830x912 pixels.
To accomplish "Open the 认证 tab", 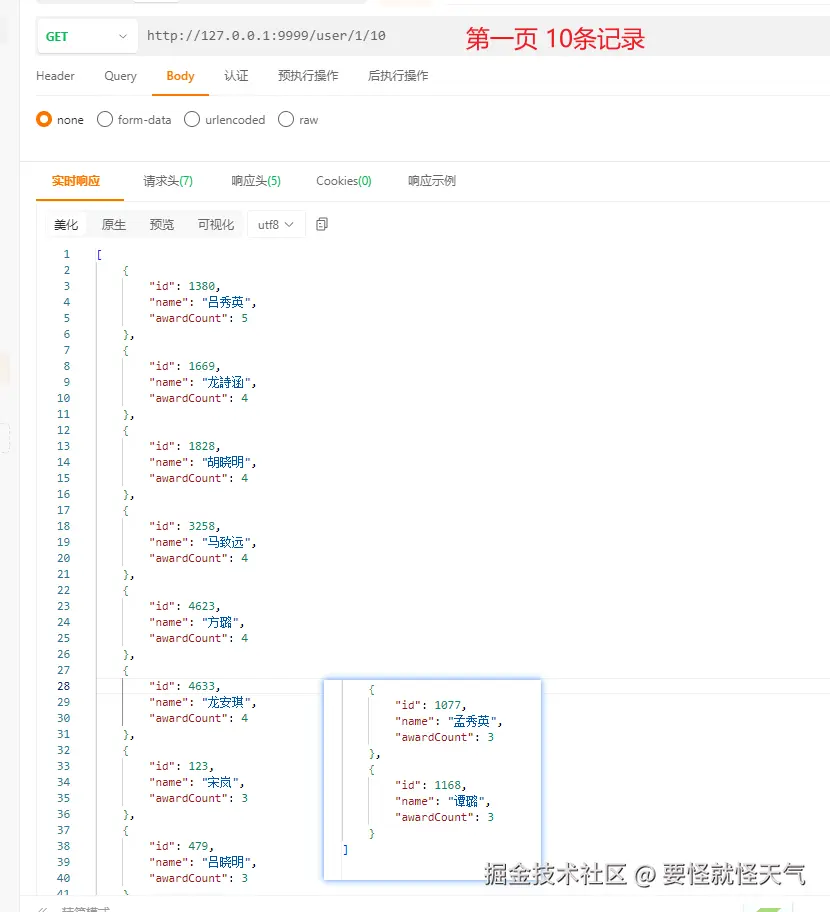I will pyautogui.click(x=236, y=76).
